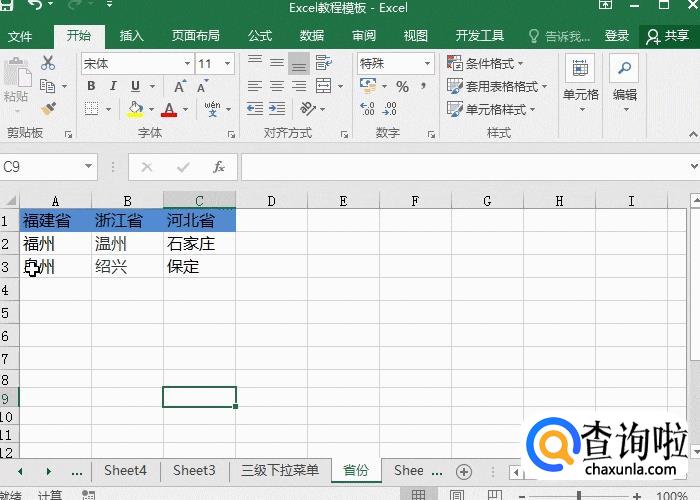Align text right
Viewport: 700px width, 500px height.
299,86
